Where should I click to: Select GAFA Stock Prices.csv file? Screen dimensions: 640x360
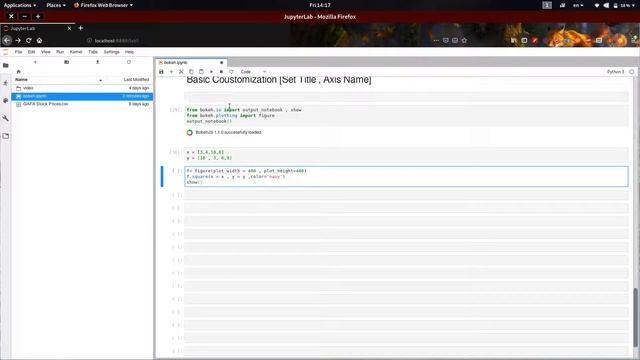pyautogui.click(x=82, y=104)
